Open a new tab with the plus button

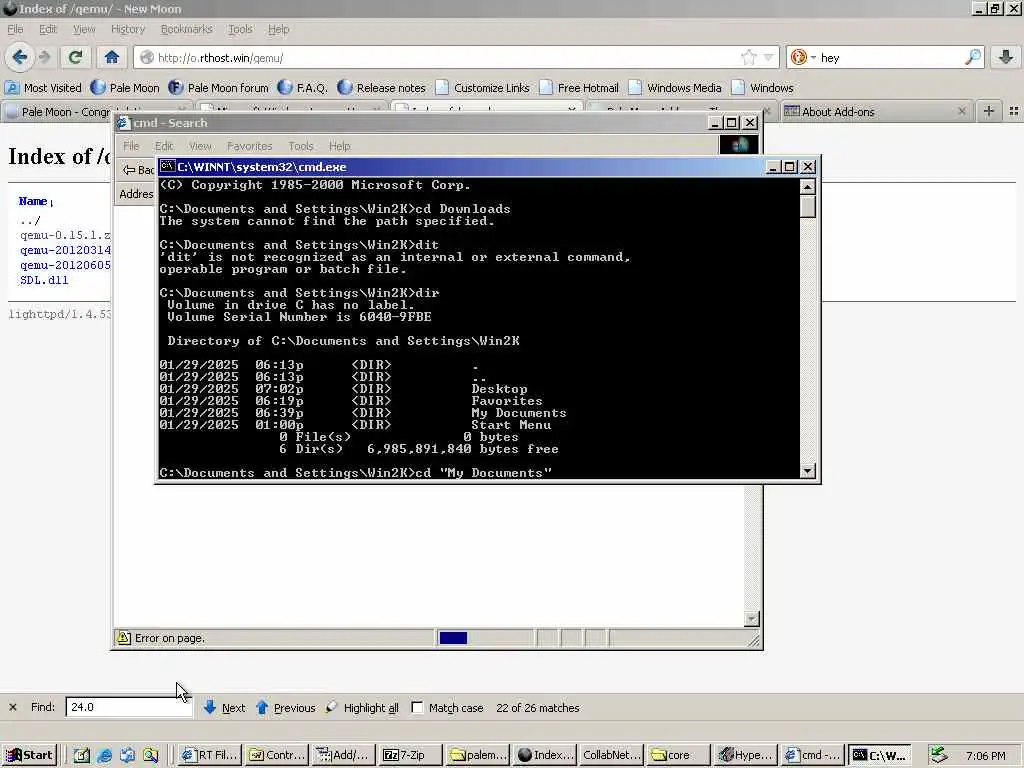(989, 112)
